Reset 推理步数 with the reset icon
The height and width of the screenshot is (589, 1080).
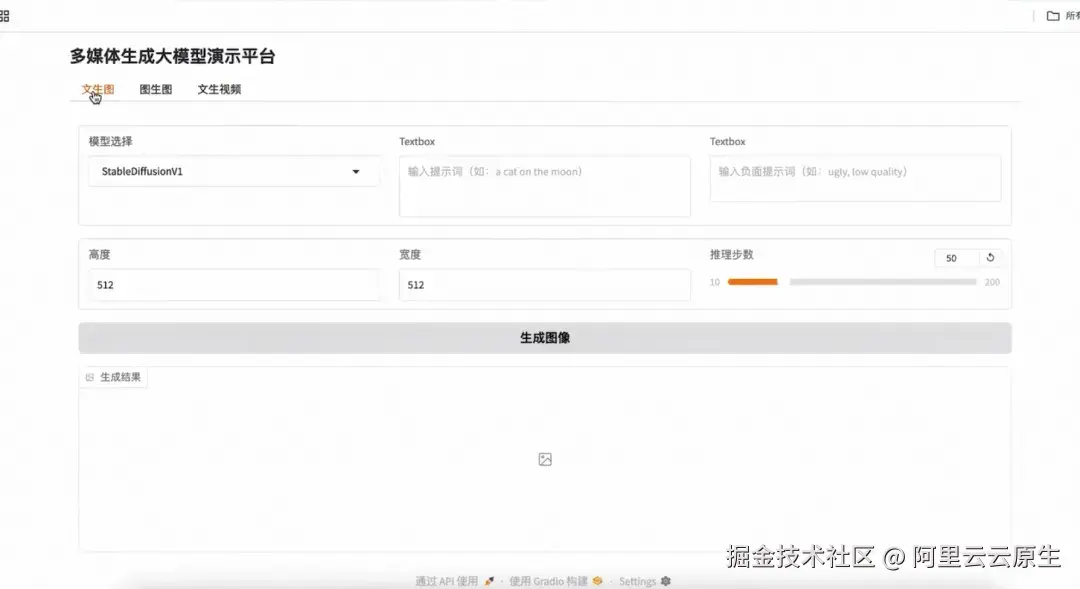click(x=990, y=258)
